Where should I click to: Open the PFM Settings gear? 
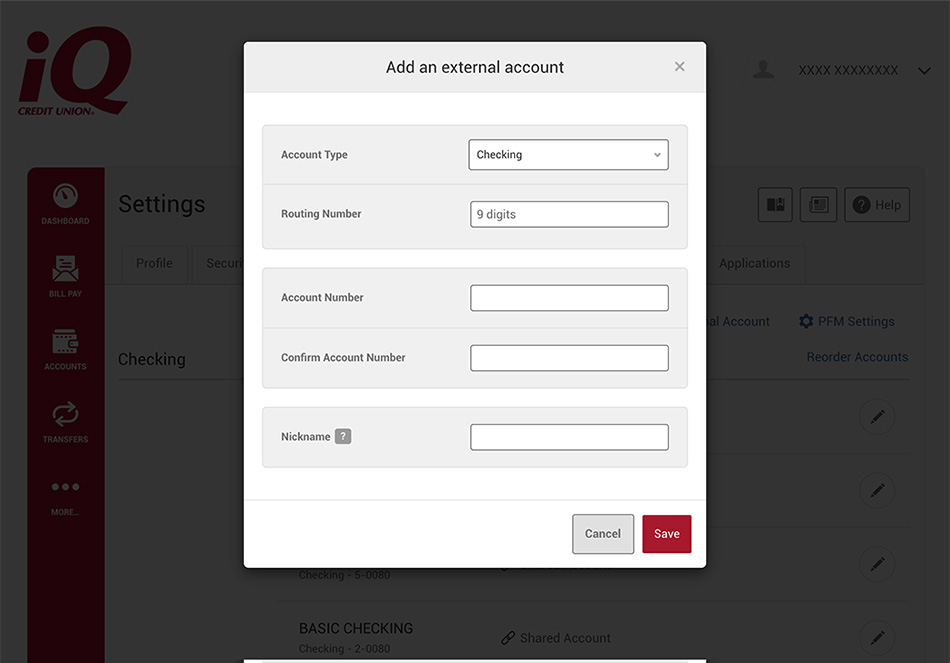[806, 321]
